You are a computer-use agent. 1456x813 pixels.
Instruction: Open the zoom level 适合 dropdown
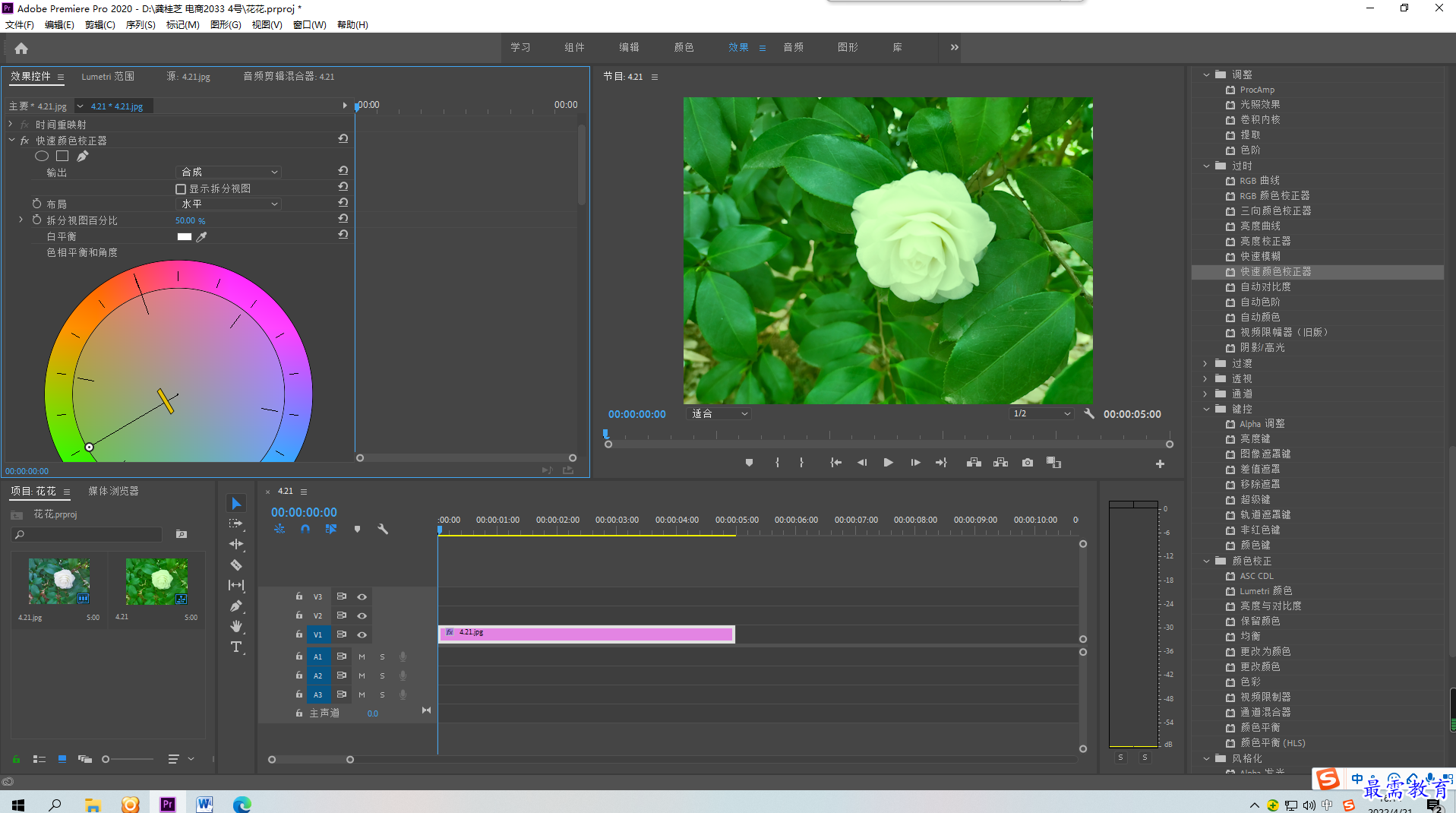pos(719,414)
